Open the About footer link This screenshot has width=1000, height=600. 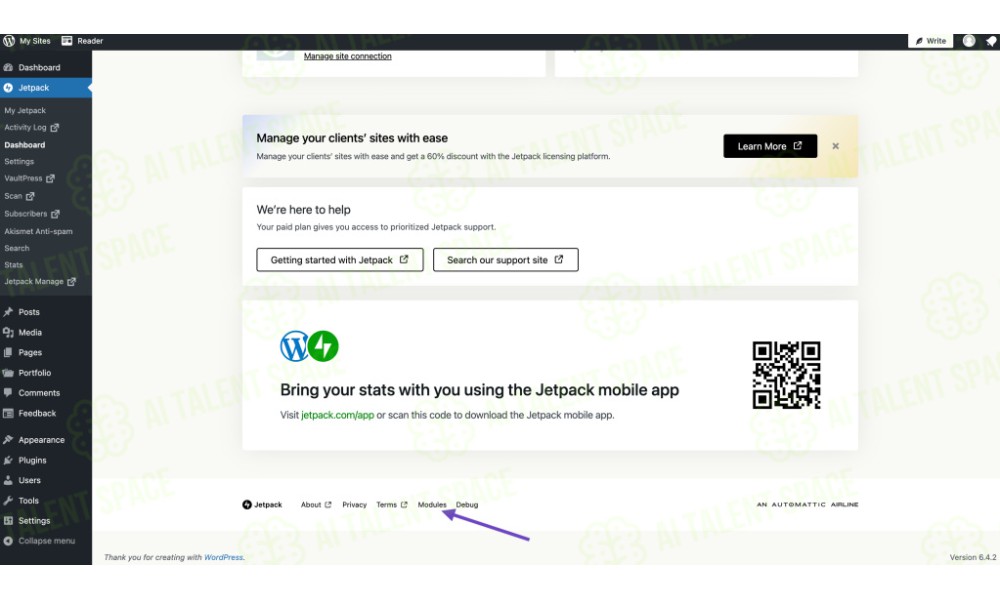click(x=316, y=505)
